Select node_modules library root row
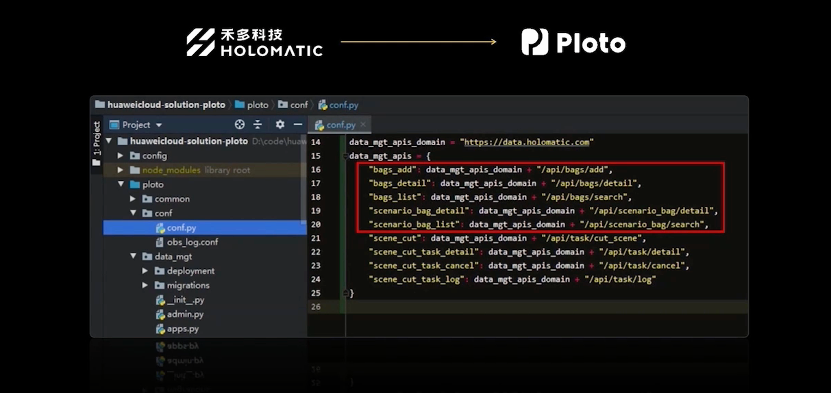Image resolution: width=832 pixels, height=394 pixels. 205,170
